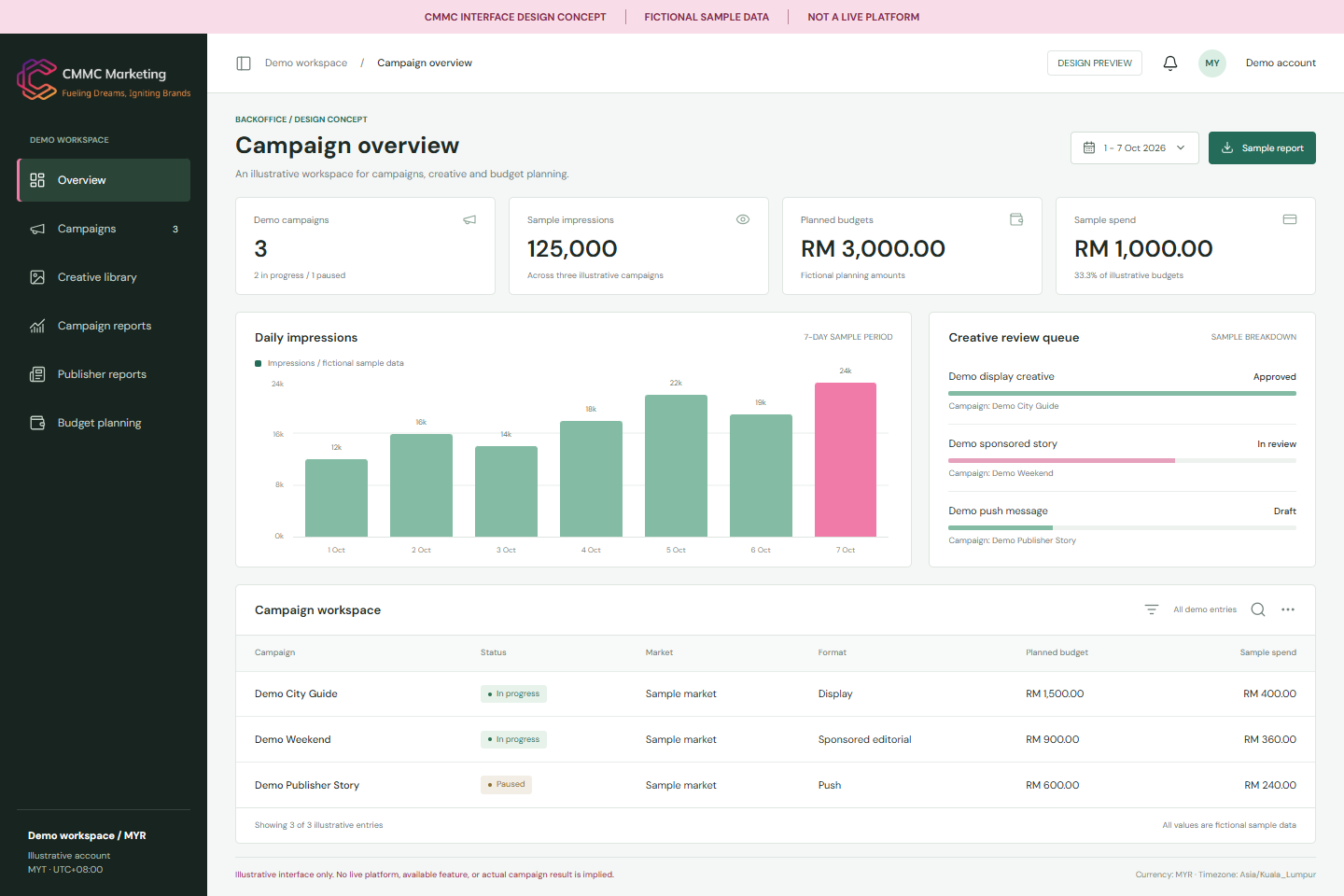This screenshot has height=896, width=1344.
Task: Open the notifications bell
Action: click(x=1170, y=63)
